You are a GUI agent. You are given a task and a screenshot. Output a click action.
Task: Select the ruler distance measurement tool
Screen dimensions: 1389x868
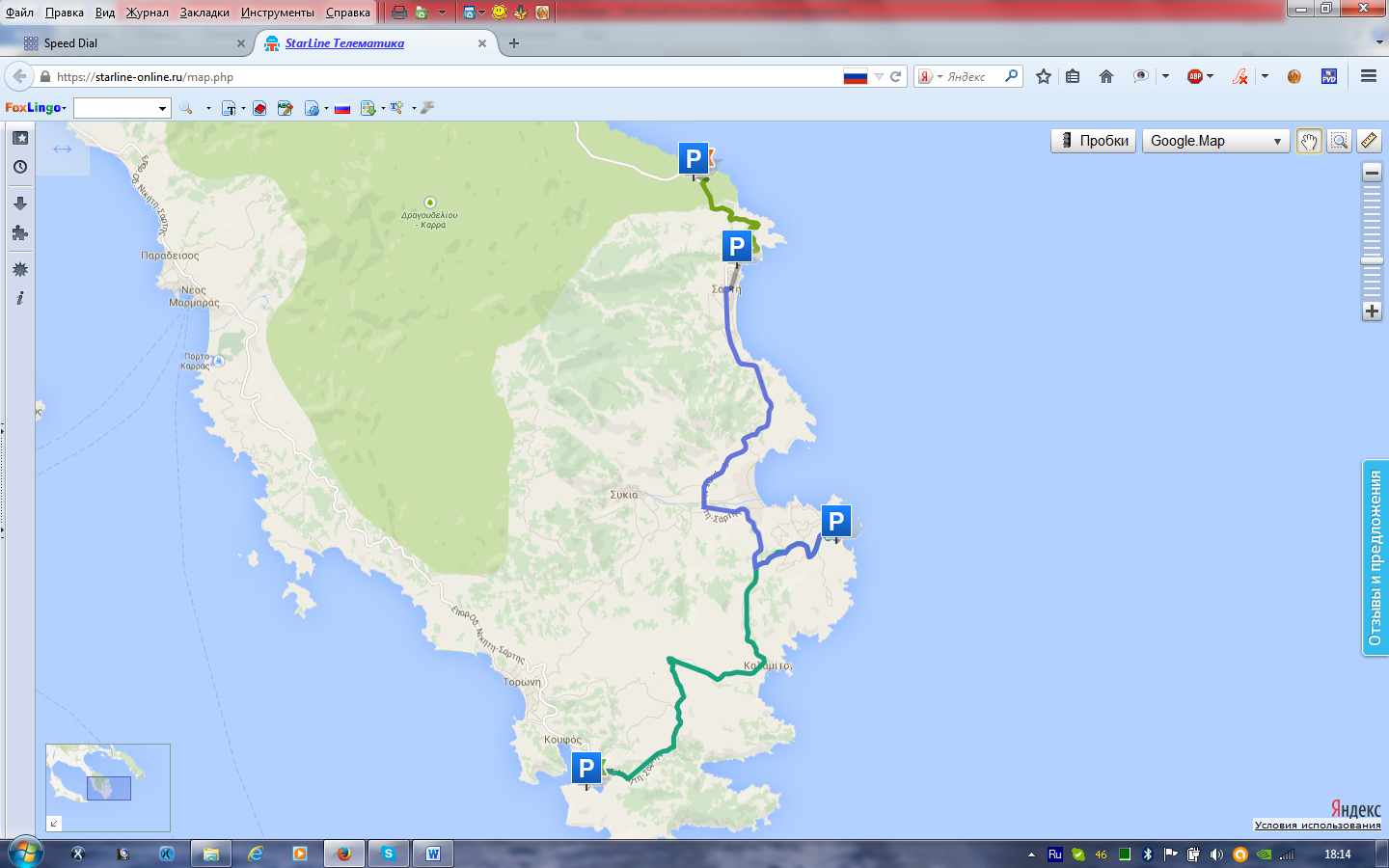pyautogui.click(x=1369, y=141)
